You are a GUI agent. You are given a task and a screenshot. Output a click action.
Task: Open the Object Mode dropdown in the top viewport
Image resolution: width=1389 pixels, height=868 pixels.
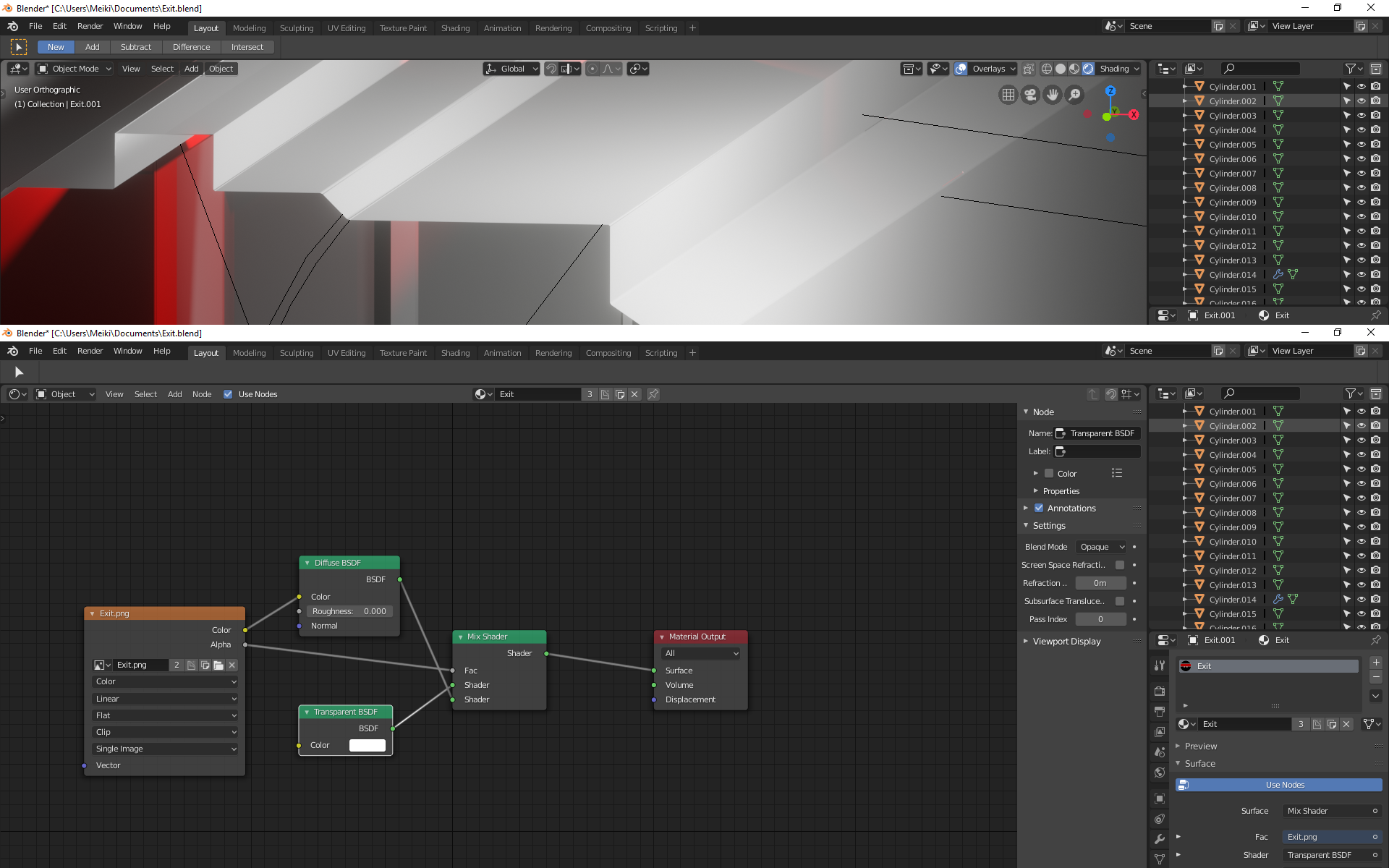pyautogui.click(x=75, y=69)
